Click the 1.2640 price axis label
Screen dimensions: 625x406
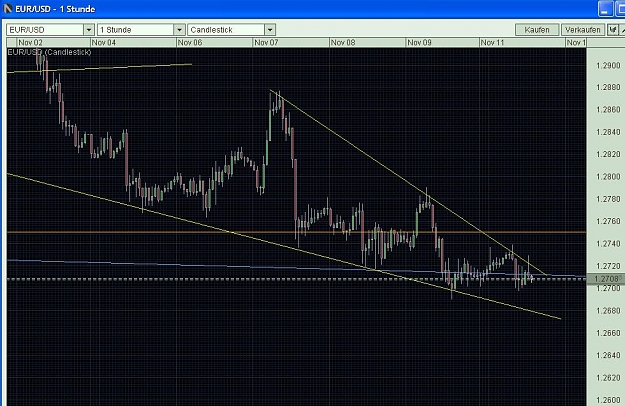tap(608, 355)
